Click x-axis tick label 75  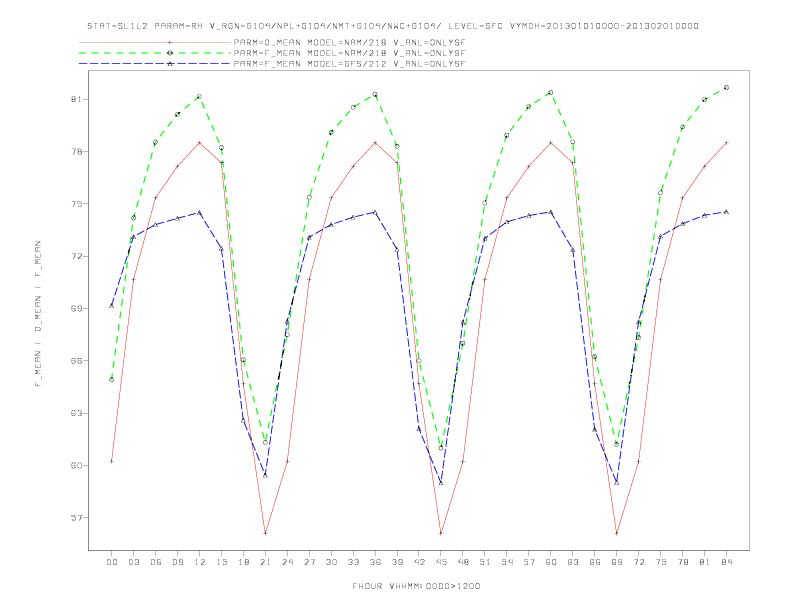coord(661,562)
